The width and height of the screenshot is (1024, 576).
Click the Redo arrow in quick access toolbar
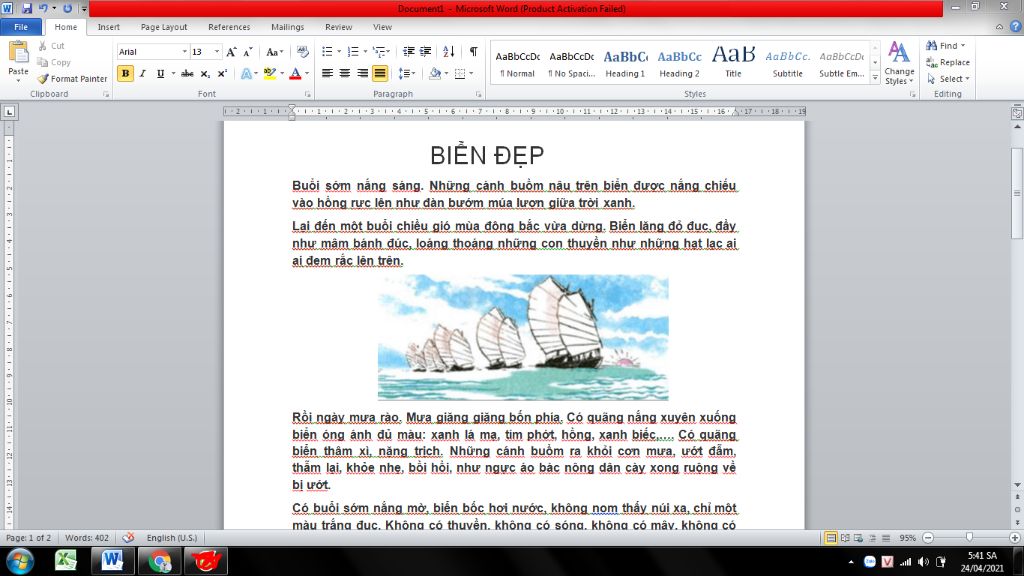(67, 8)
